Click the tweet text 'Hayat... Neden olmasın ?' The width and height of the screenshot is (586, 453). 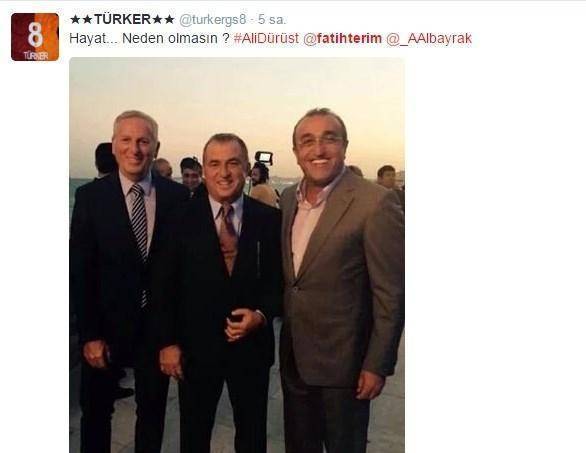(149, 38)
